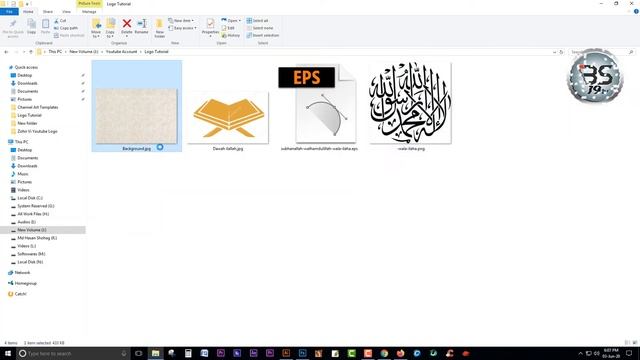Click the Pin to Quick access icon
This screenshot has width=640, height=360.
tap(13, 28)
